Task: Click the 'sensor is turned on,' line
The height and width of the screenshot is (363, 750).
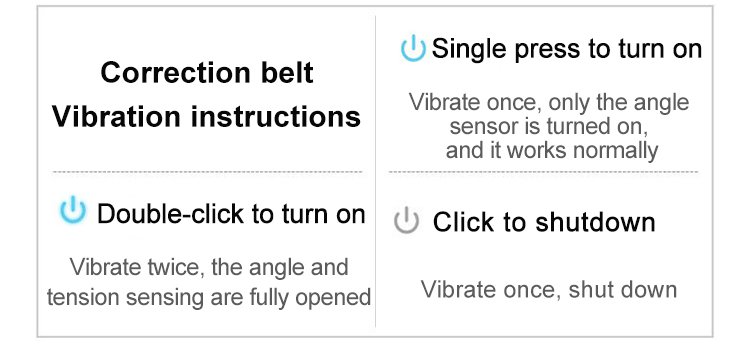Action: coord(549,126)
